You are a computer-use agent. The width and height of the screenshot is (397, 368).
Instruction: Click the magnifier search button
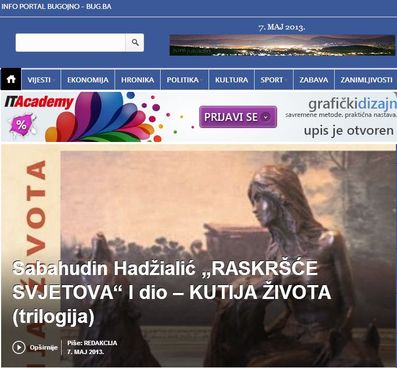(135, 42)
